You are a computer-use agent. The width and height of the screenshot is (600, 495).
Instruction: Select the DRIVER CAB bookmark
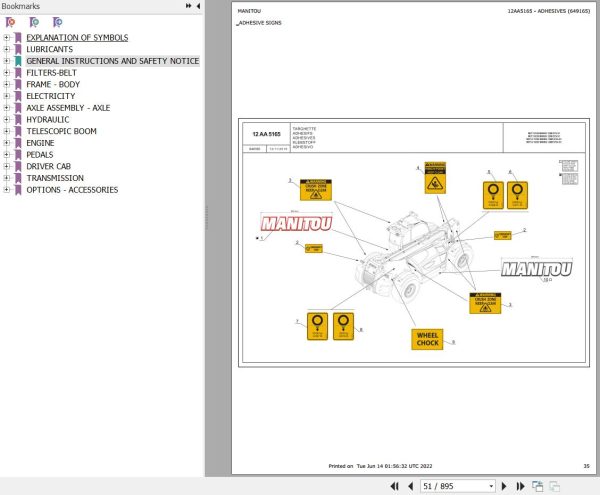[x=48, y=166]
